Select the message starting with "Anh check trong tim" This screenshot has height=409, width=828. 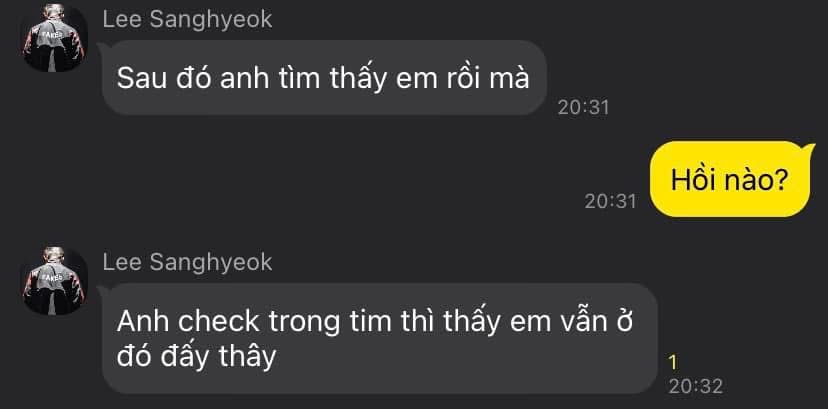point(379,339)
